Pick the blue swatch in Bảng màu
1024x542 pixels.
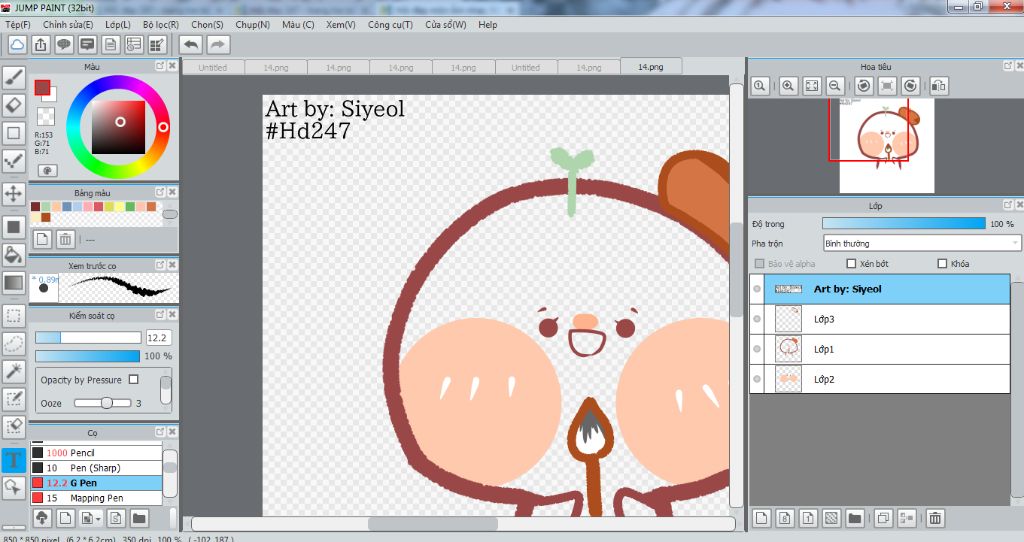67,206
